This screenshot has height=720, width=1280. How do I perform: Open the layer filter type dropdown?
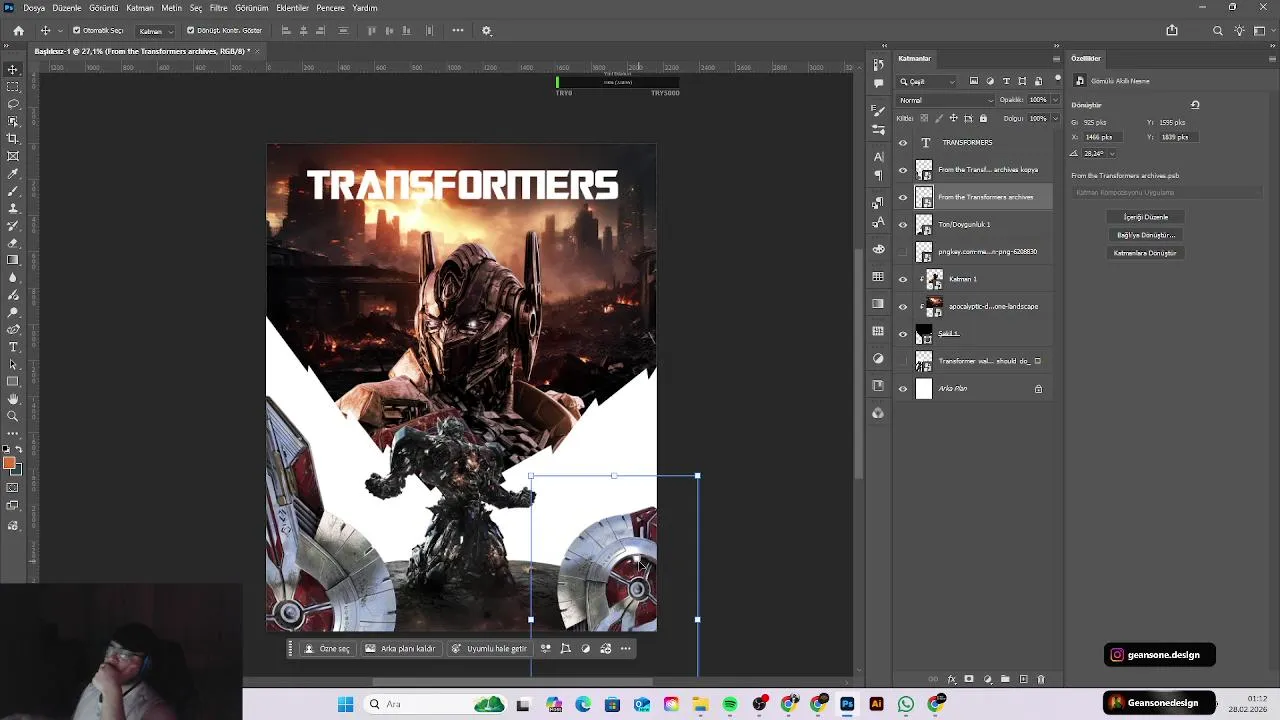(927, 81)
